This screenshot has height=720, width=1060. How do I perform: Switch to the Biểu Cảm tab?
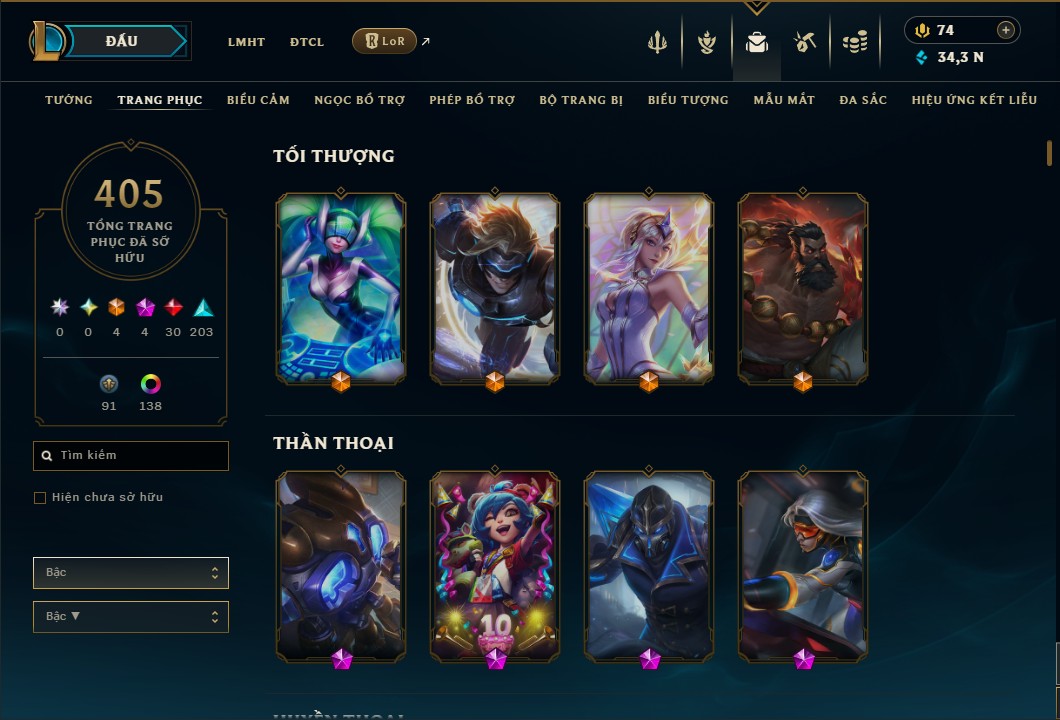point(258,100)
